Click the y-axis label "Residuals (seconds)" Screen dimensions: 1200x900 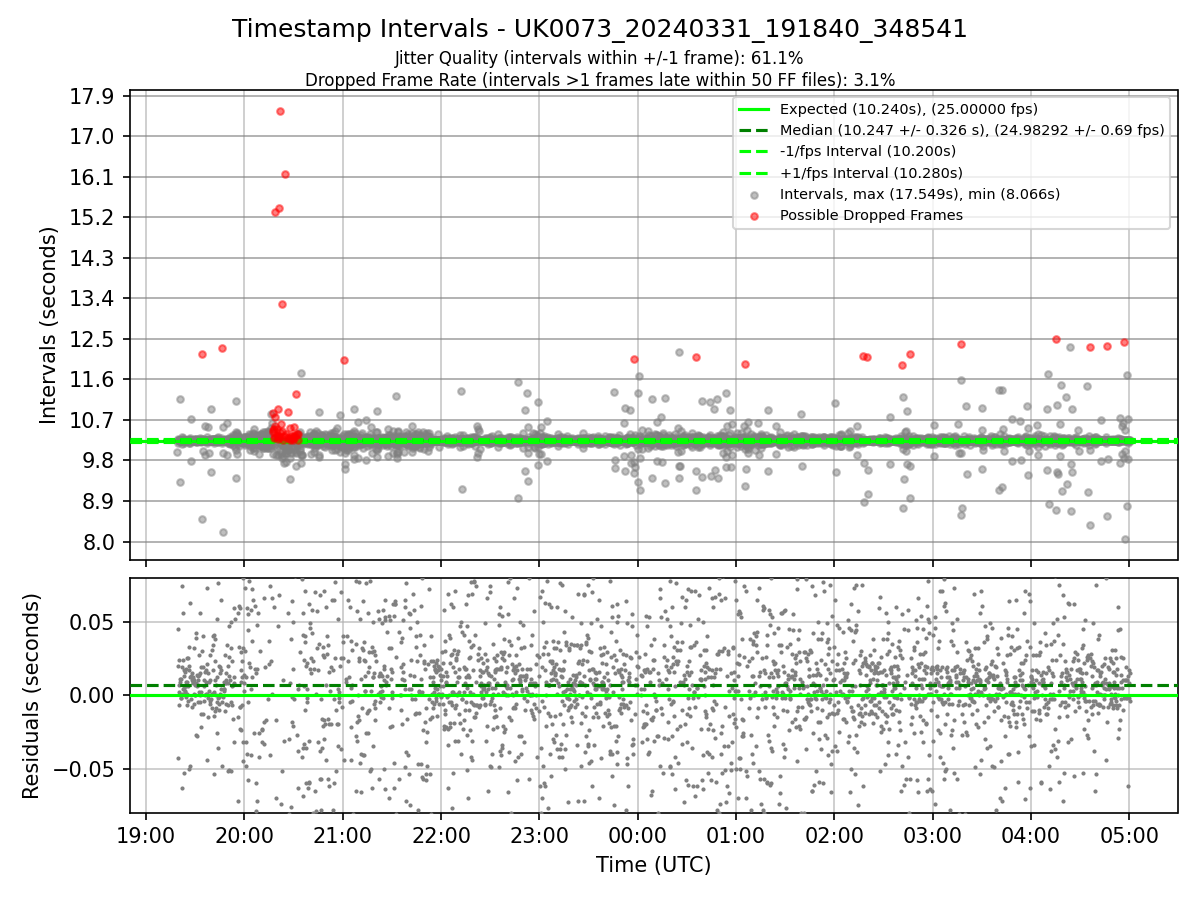[31, 696]
